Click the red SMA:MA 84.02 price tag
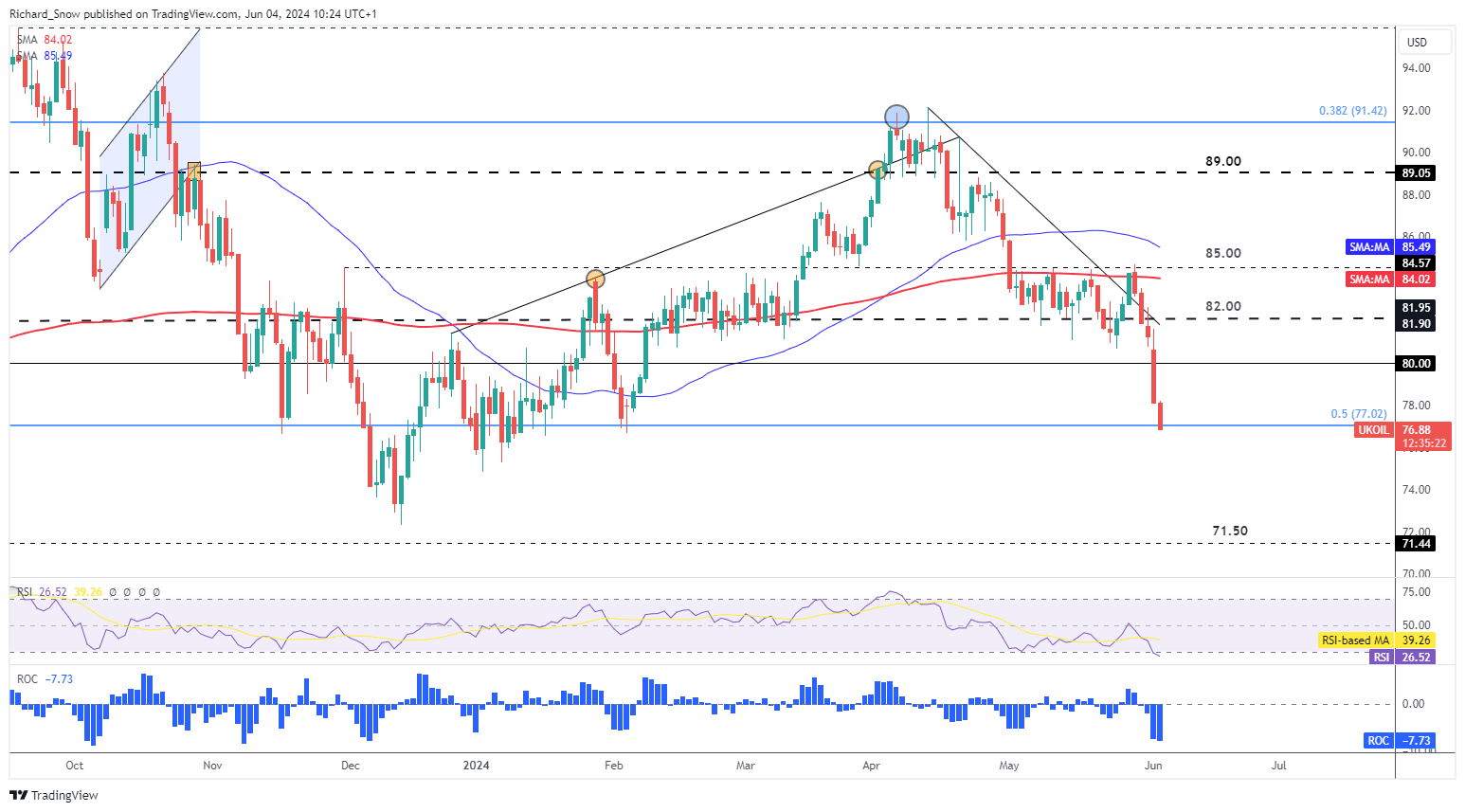Viewport: 1465px width, 812px height. (1390, 279)
